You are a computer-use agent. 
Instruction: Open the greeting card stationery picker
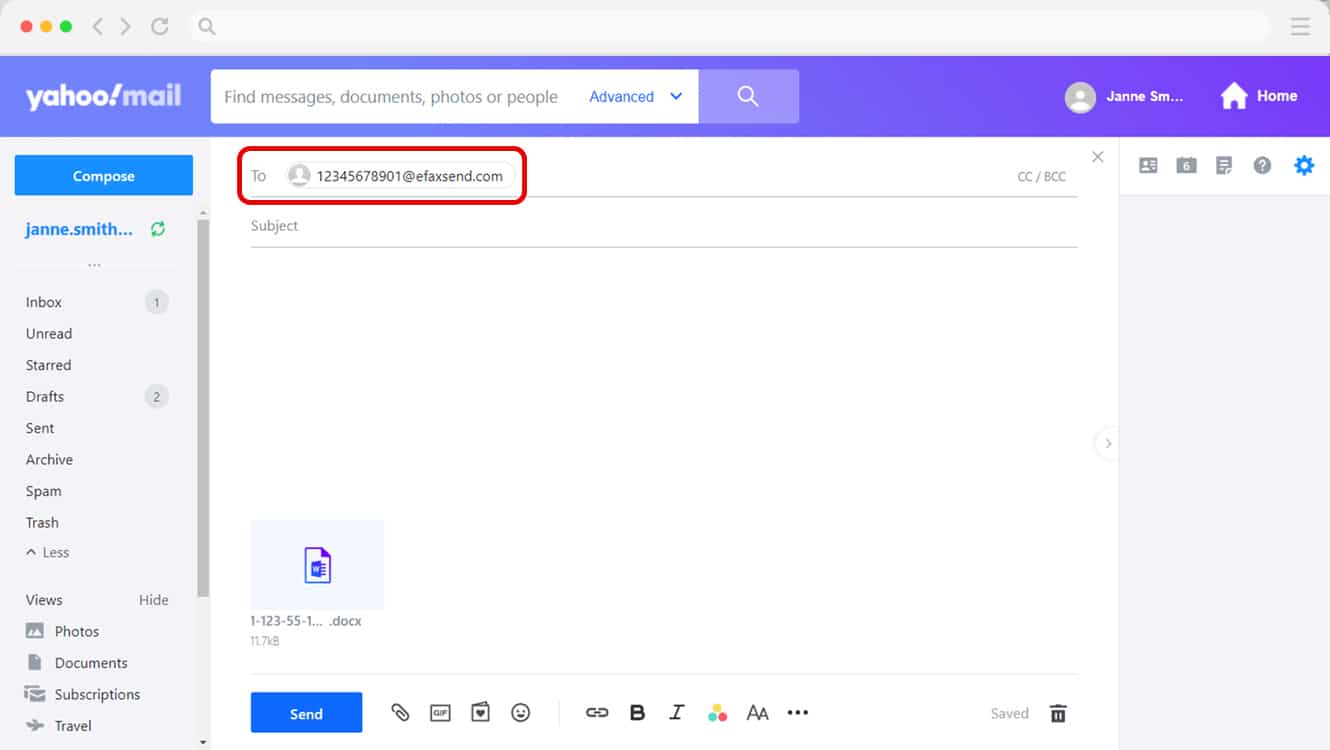coord(480,712)
